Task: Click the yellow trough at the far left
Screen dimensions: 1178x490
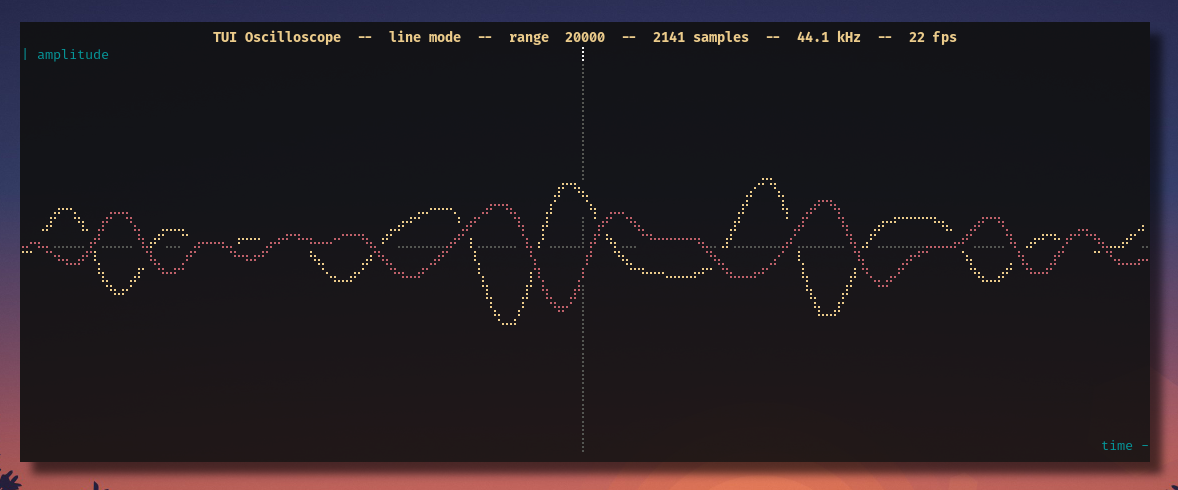Action: [x=118, y=292]
